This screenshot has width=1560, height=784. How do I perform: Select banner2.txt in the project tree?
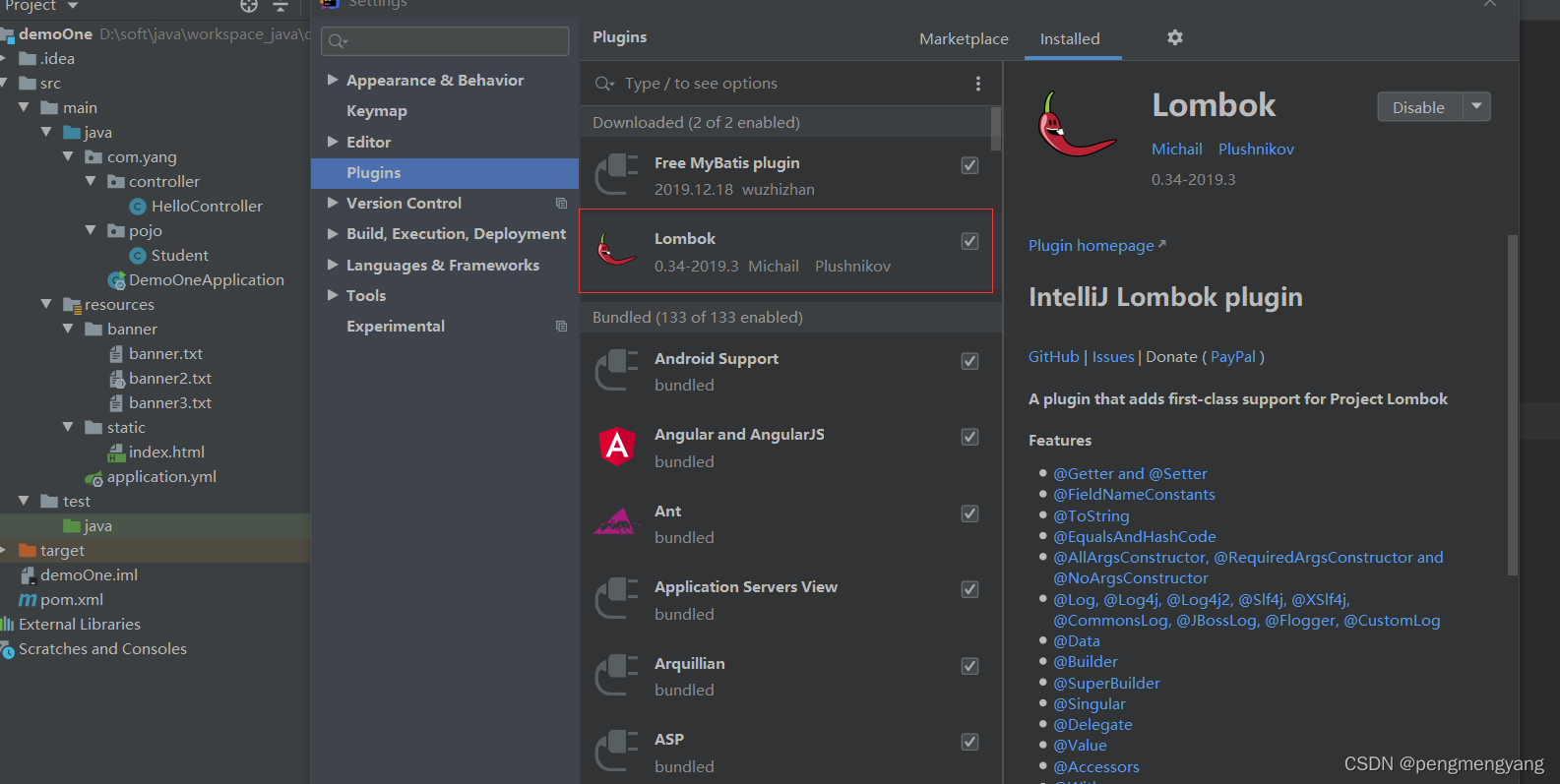point(170,379)
